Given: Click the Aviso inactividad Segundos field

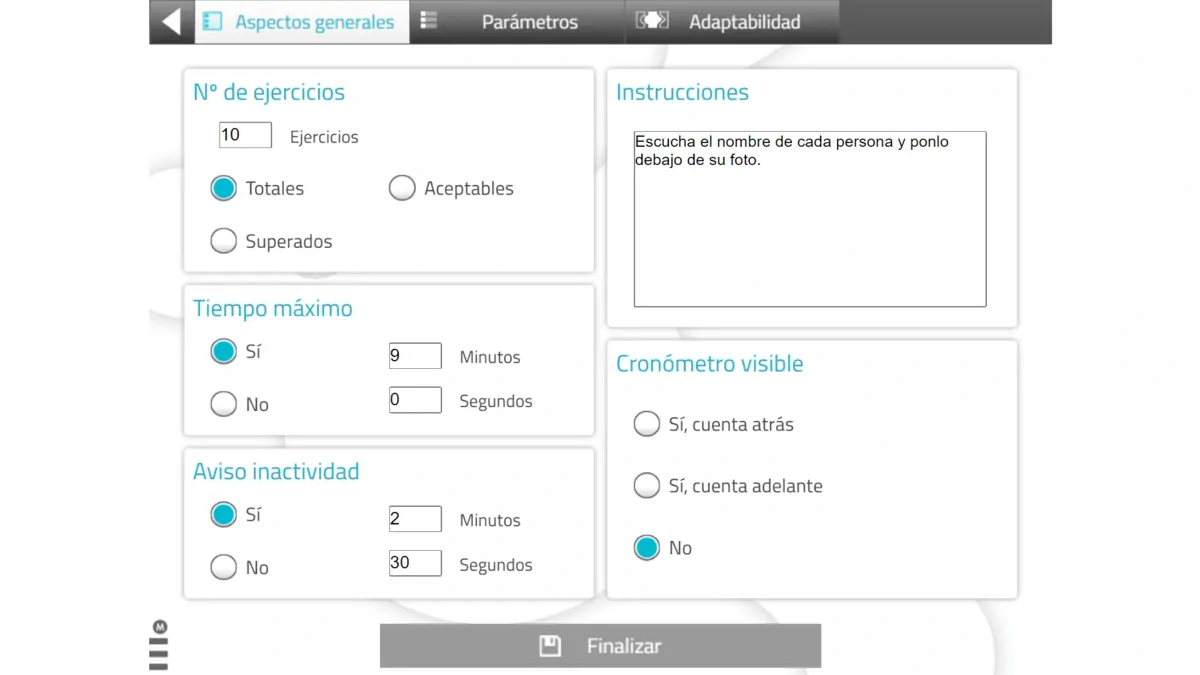Looking at the screenshot, I should pos(415,563).
